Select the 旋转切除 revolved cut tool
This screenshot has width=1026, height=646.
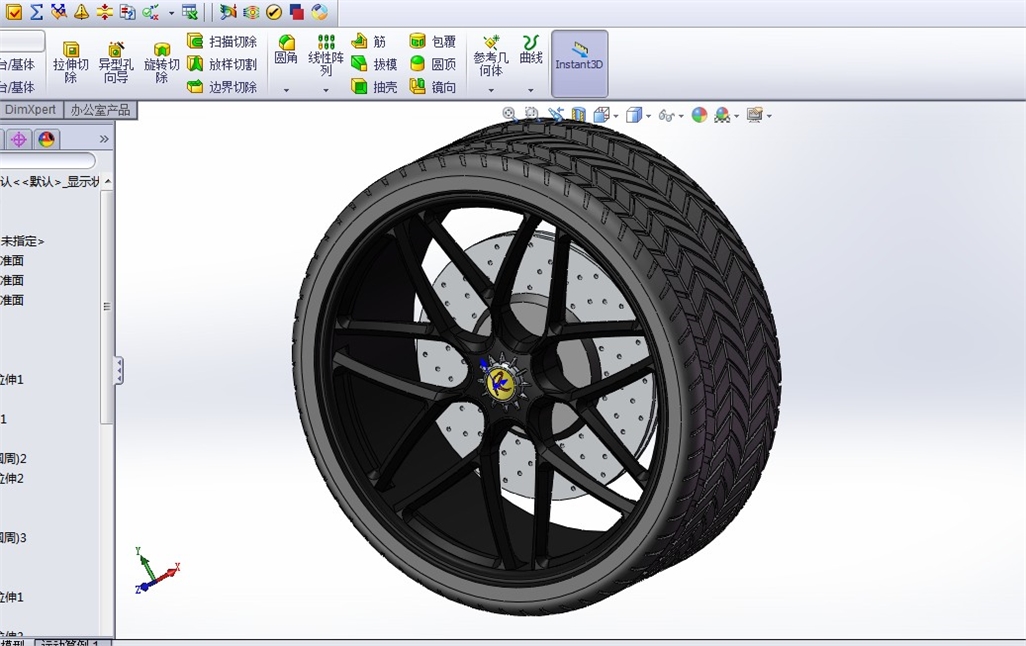tap(162, 62)
